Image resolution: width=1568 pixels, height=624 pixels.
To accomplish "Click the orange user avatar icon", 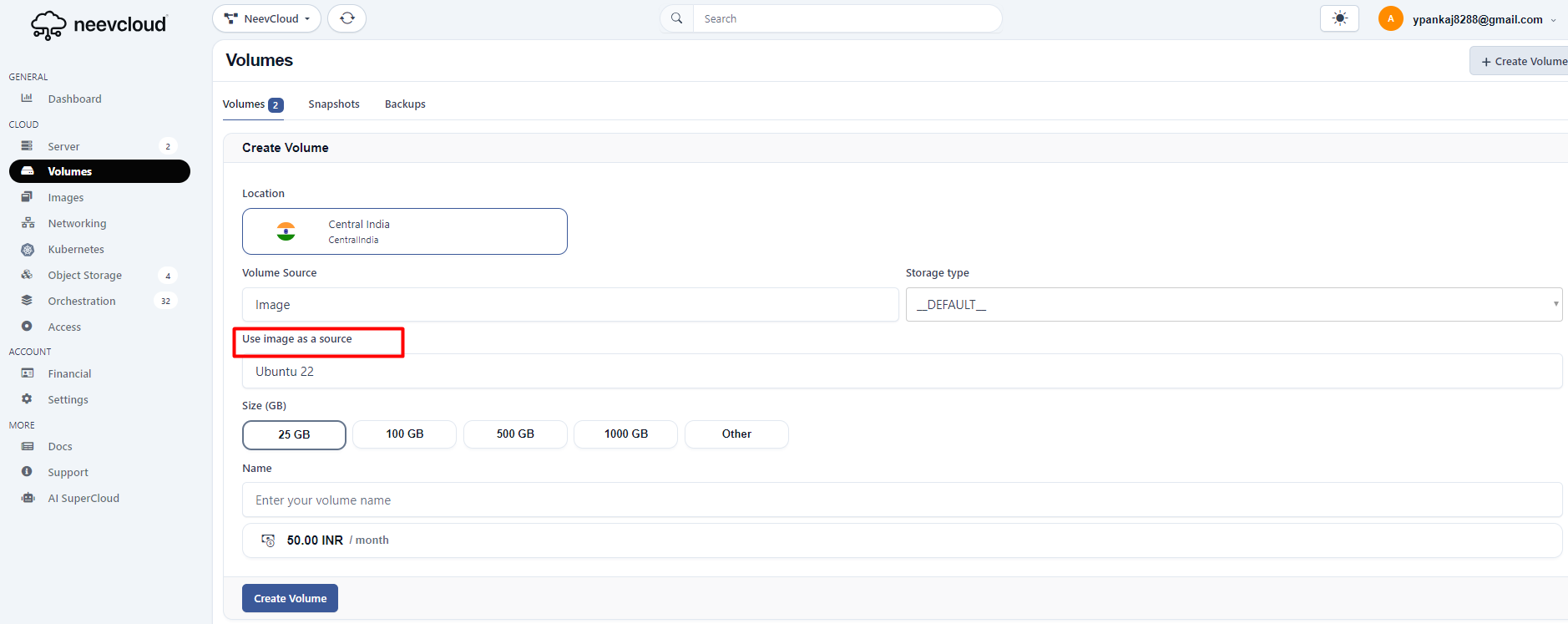I will pos(1390,18).
